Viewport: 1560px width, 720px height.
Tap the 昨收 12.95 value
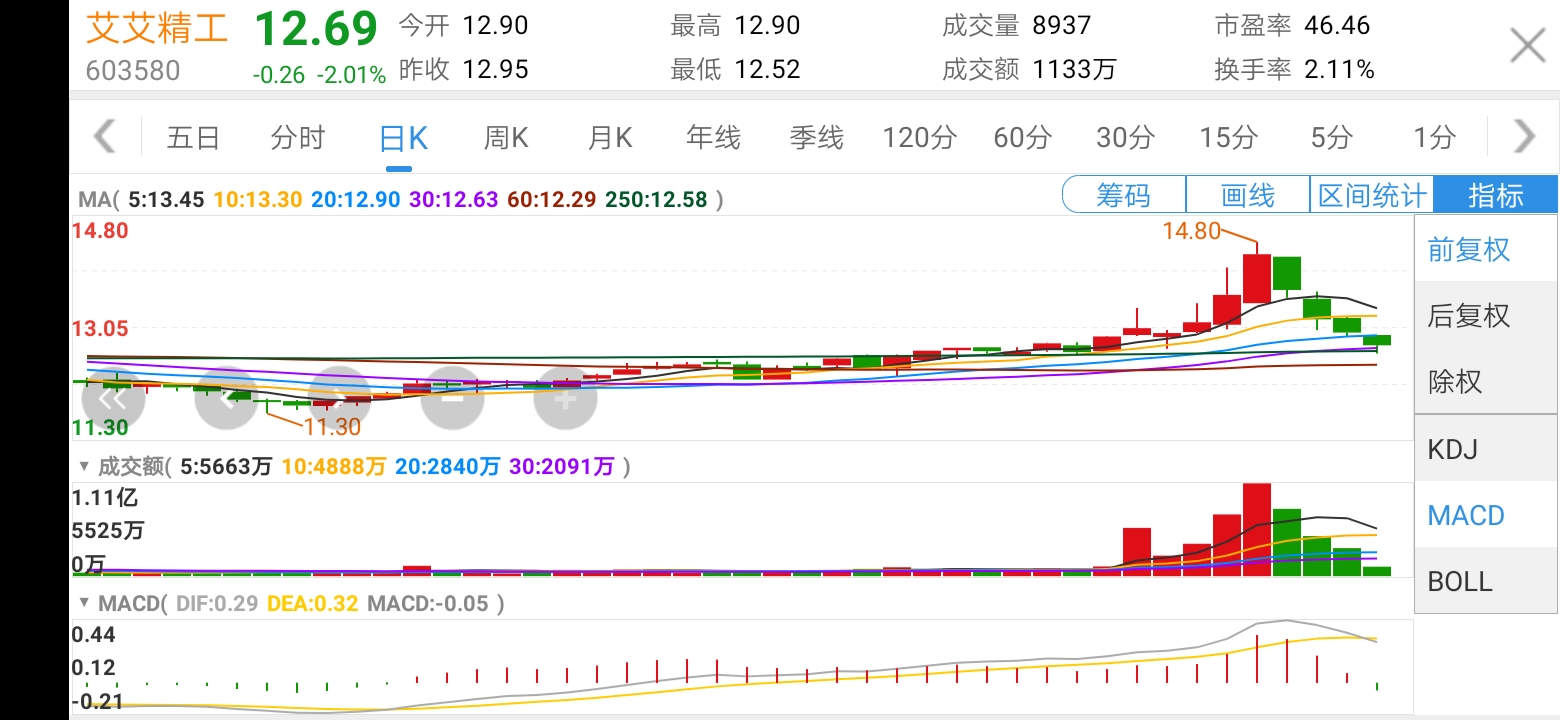pos(495,69)
